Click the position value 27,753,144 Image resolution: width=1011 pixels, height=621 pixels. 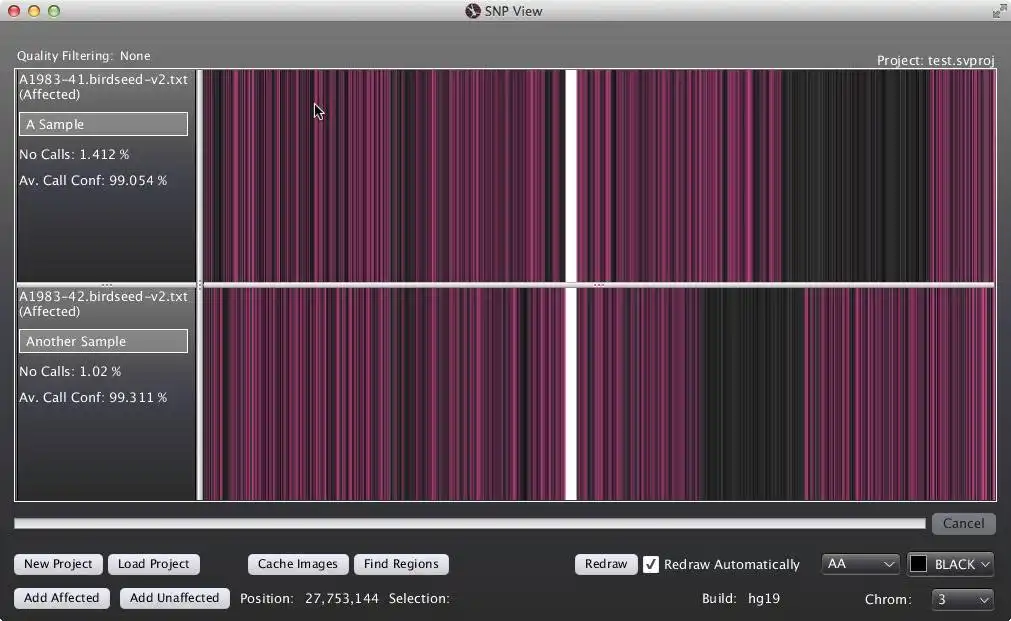[x=342, y=598]
